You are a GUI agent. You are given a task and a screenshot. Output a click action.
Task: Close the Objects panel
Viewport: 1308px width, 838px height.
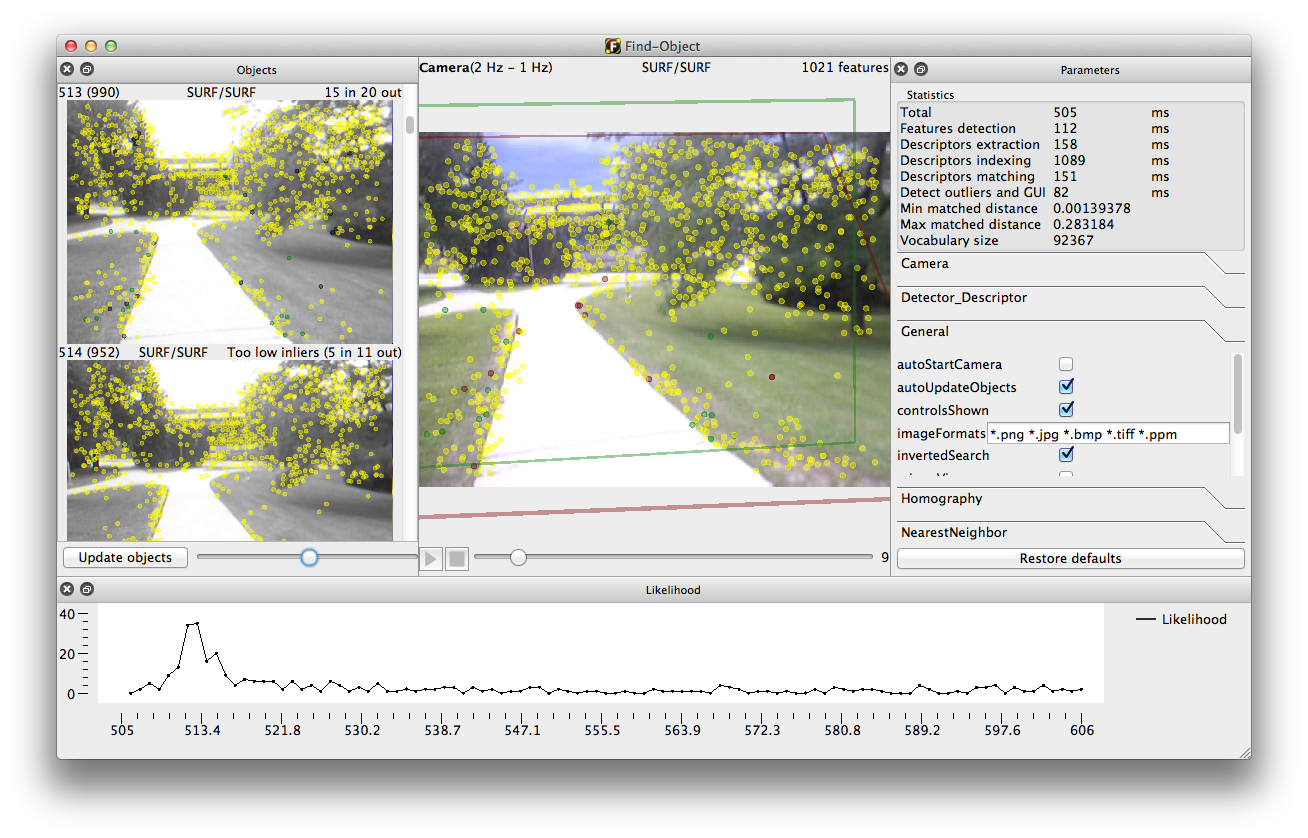(x=66, y=69)
